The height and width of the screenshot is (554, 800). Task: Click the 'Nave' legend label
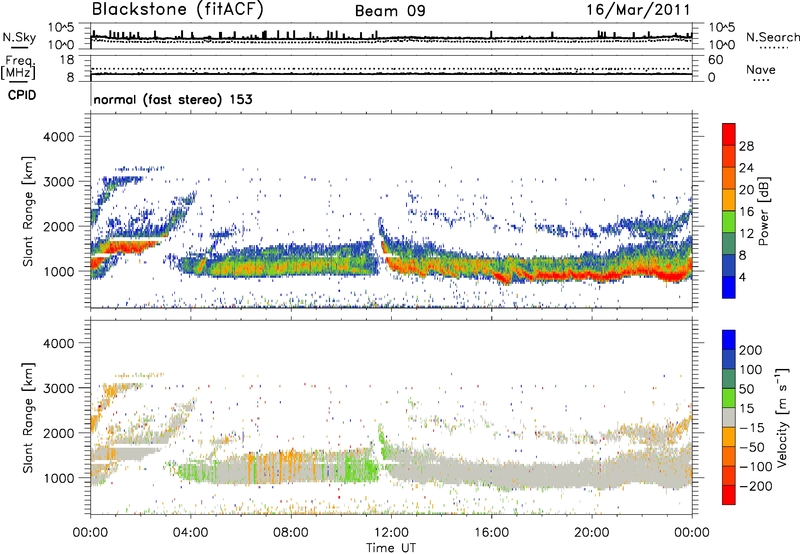pos(761,69)
